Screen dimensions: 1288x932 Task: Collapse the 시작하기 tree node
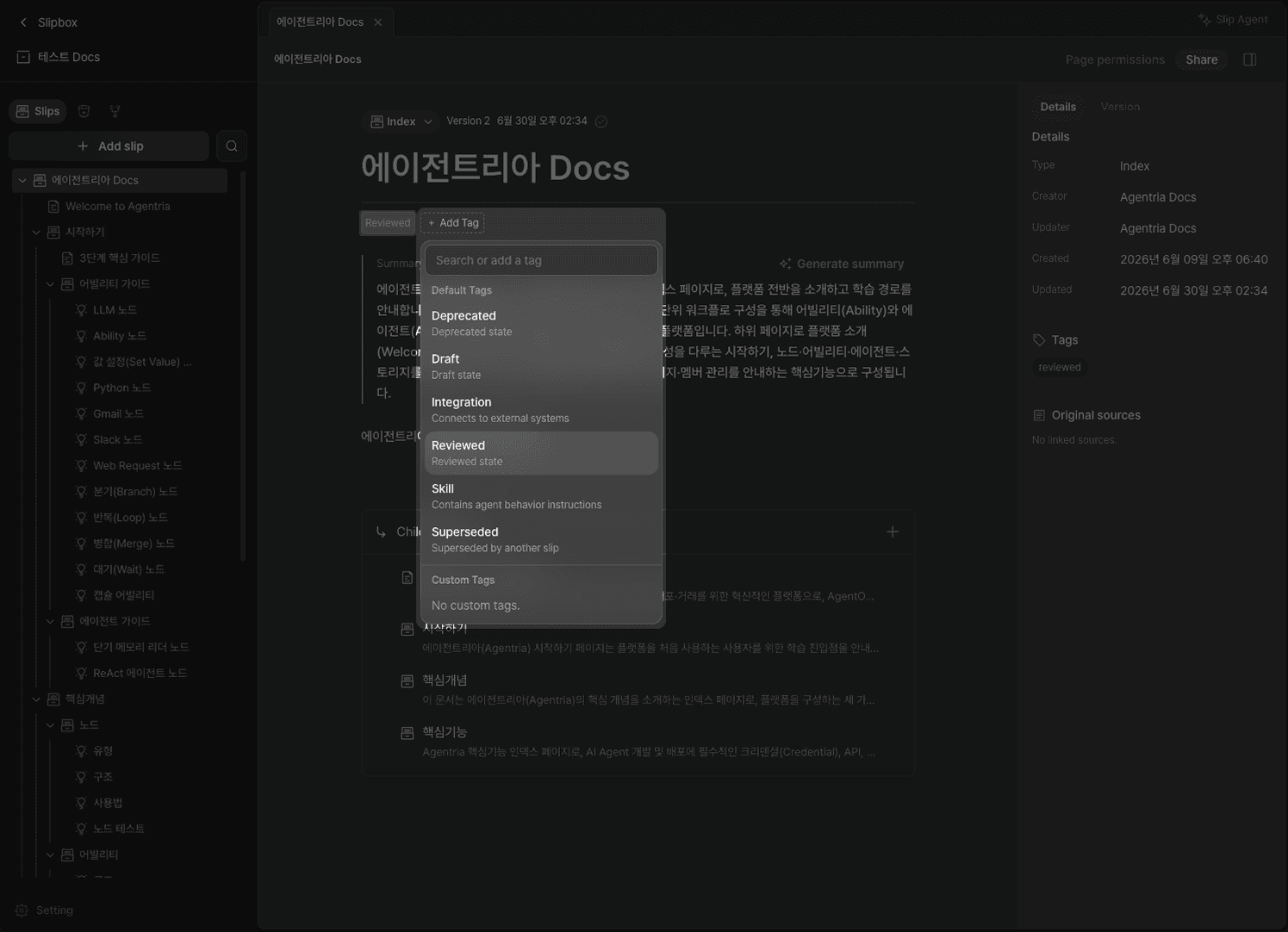[x=36, y=232]
